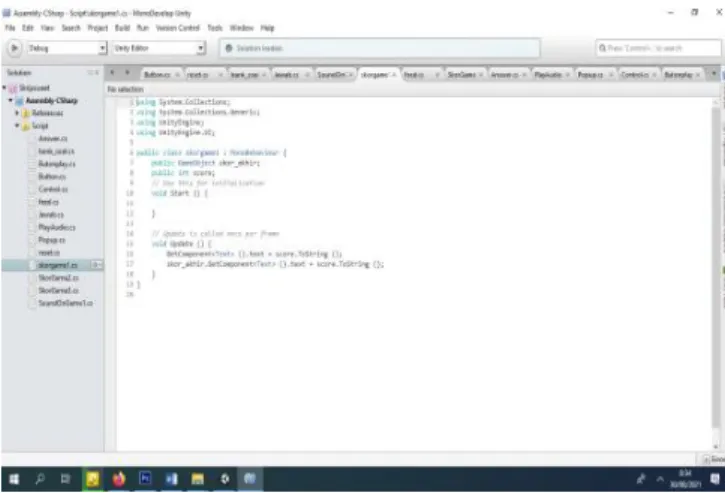
Task: Select Button.cs in solution tree
Action: [52, 177]
